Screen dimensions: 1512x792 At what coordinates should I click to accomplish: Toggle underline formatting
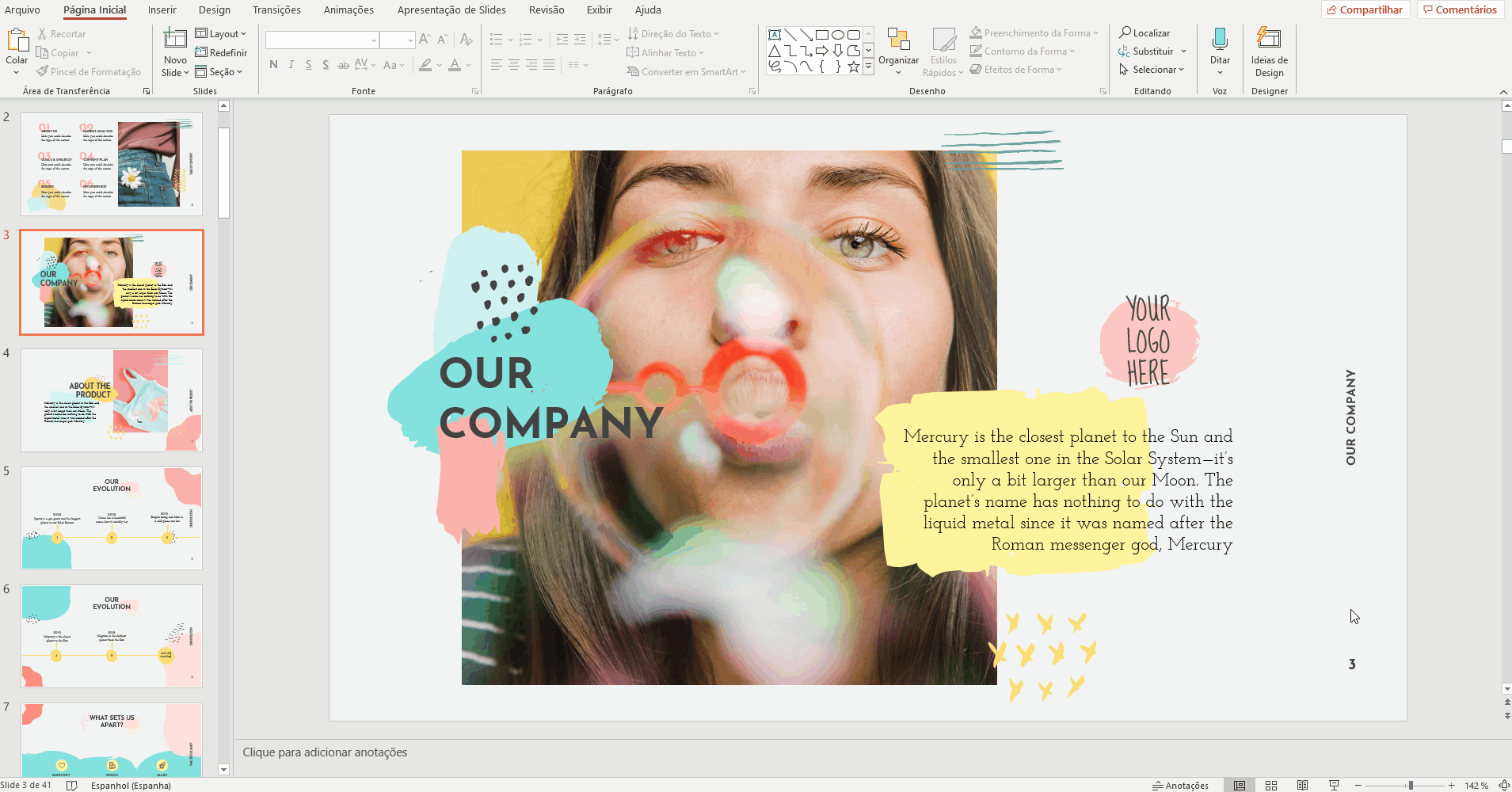click(308, 65)
